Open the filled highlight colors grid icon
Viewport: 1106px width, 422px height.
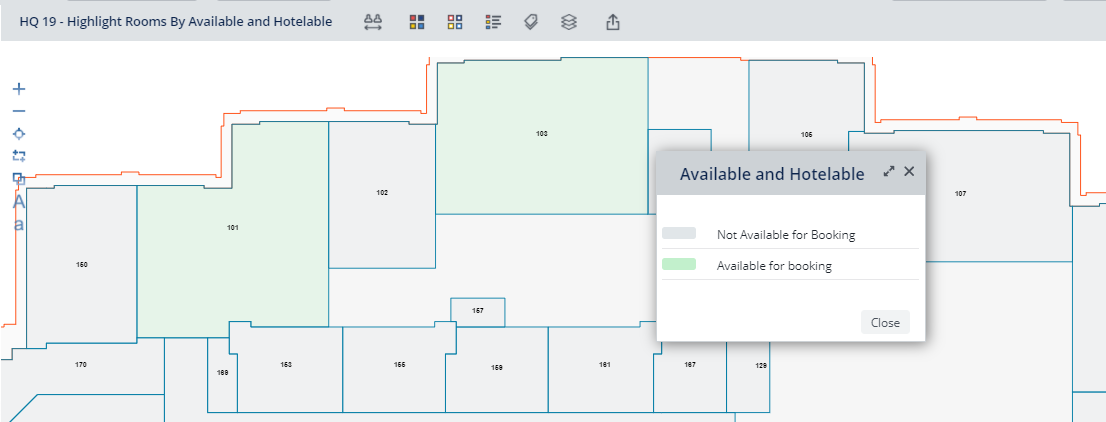[x=418, y=22]
